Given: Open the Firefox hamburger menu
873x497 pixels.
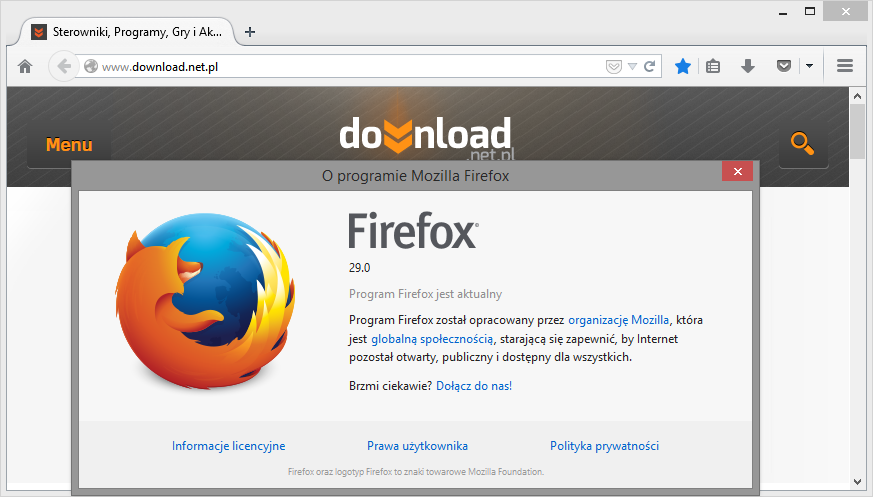Looking at the screenshot, I should 845,66.
